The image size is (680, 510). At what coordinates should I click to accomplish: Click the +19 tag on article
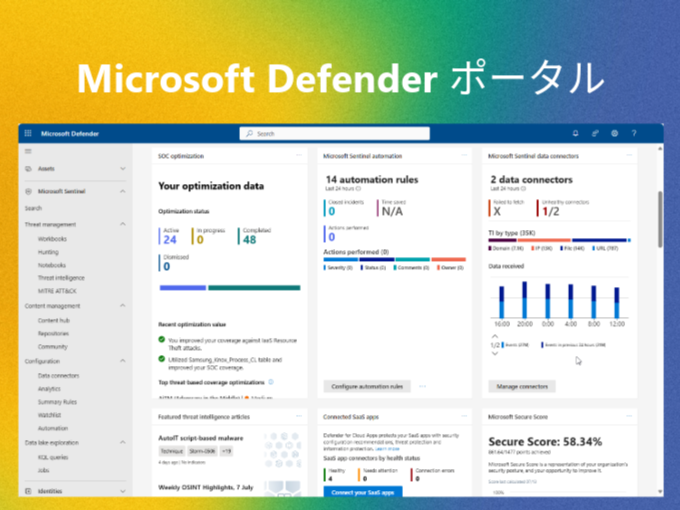coord(226,451)
